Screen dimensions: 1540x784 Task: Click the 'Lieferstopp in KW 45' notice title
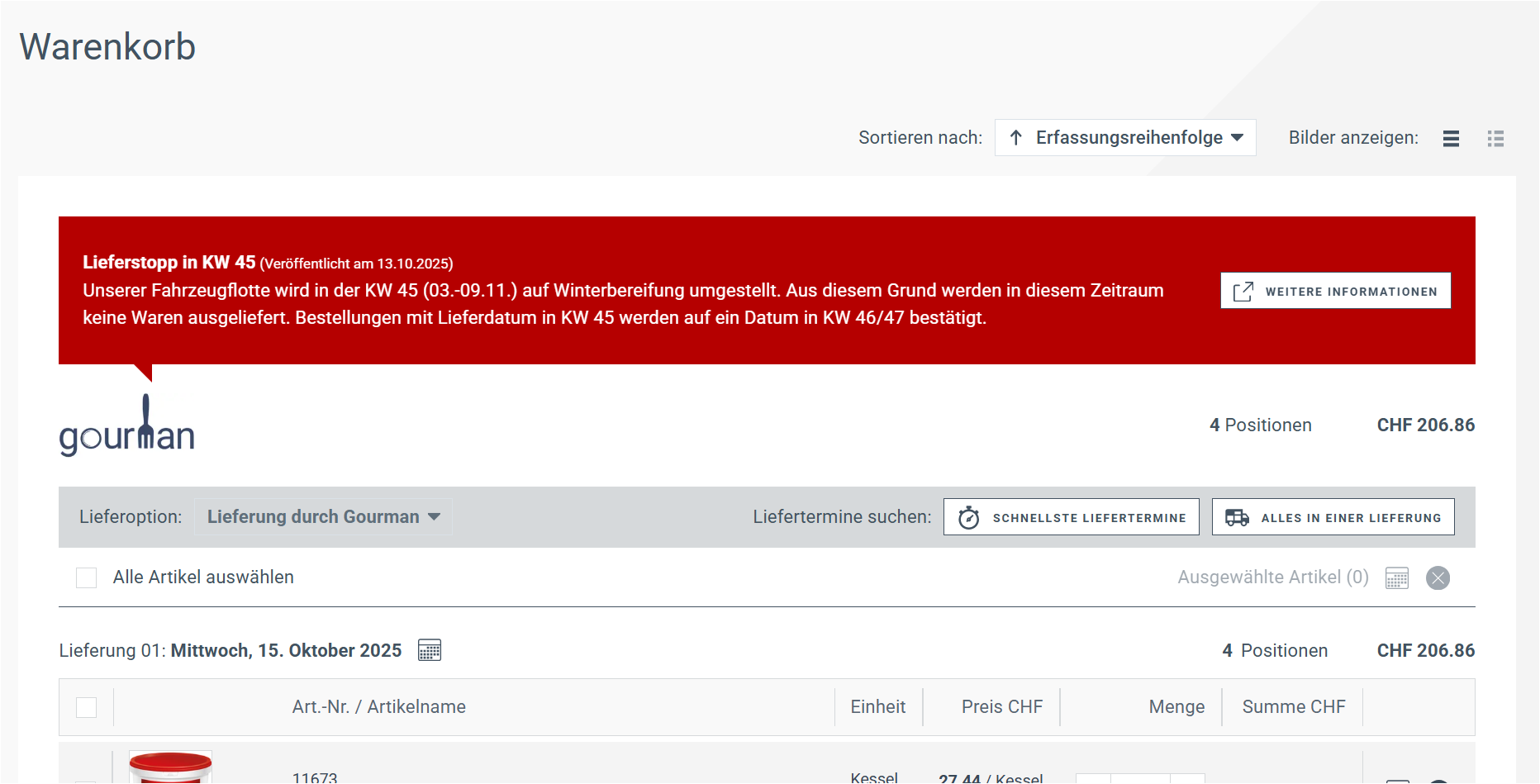tap(169, 262)
